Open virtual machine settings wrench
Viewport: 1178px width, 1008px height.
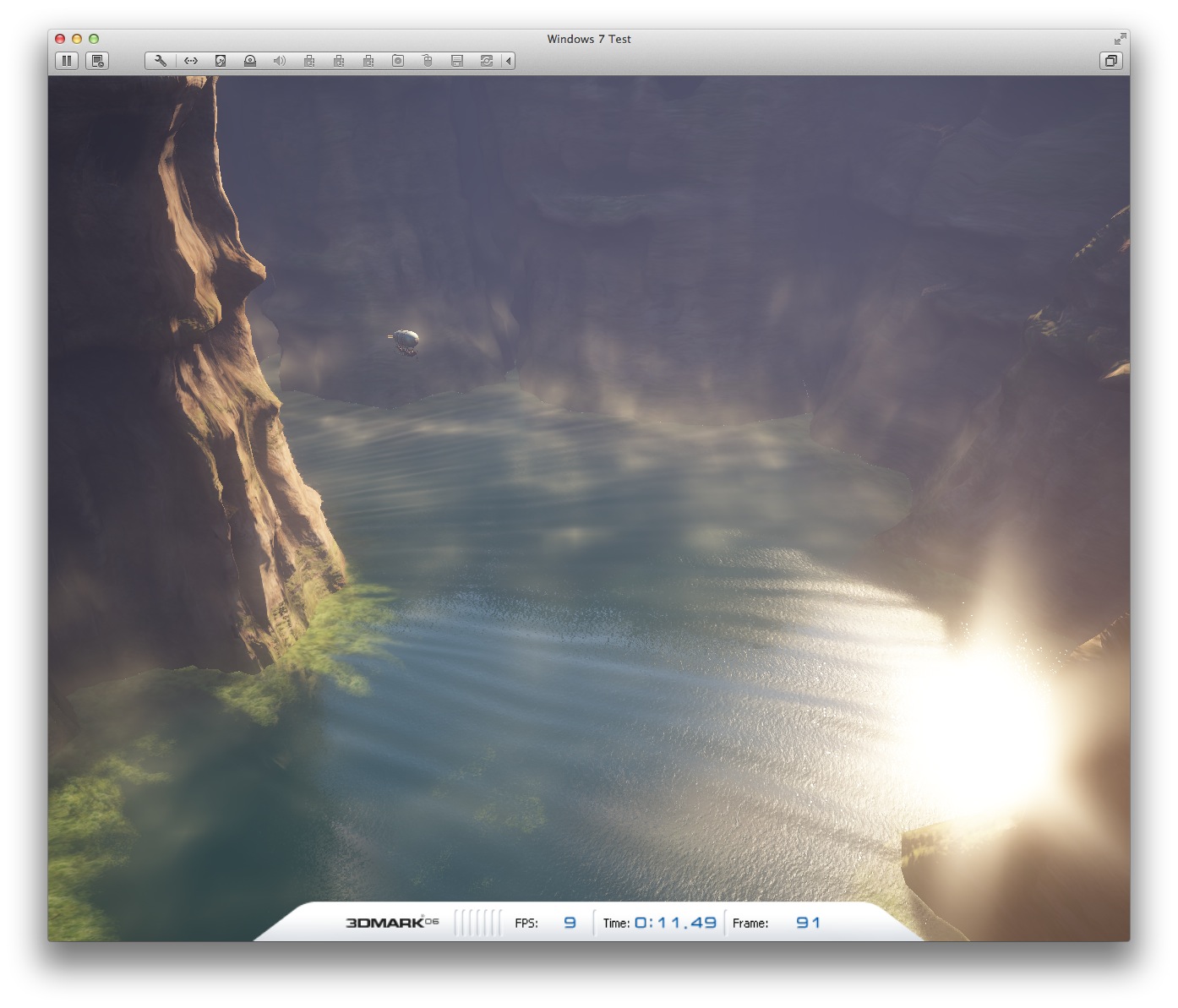coord(161,61)
